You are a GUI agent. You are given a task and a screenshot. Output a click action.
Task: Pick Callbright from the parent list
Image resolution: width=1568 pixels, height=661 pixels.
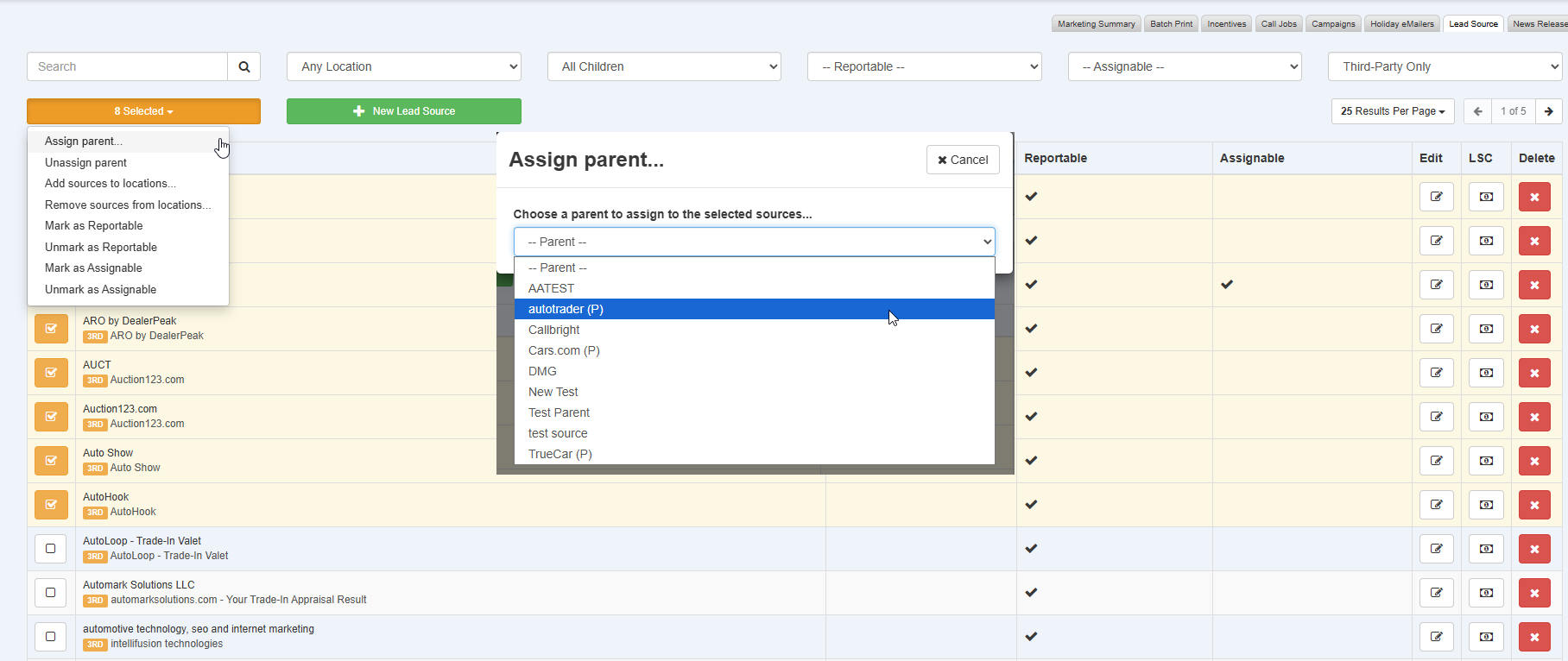[x=754, y=330]
